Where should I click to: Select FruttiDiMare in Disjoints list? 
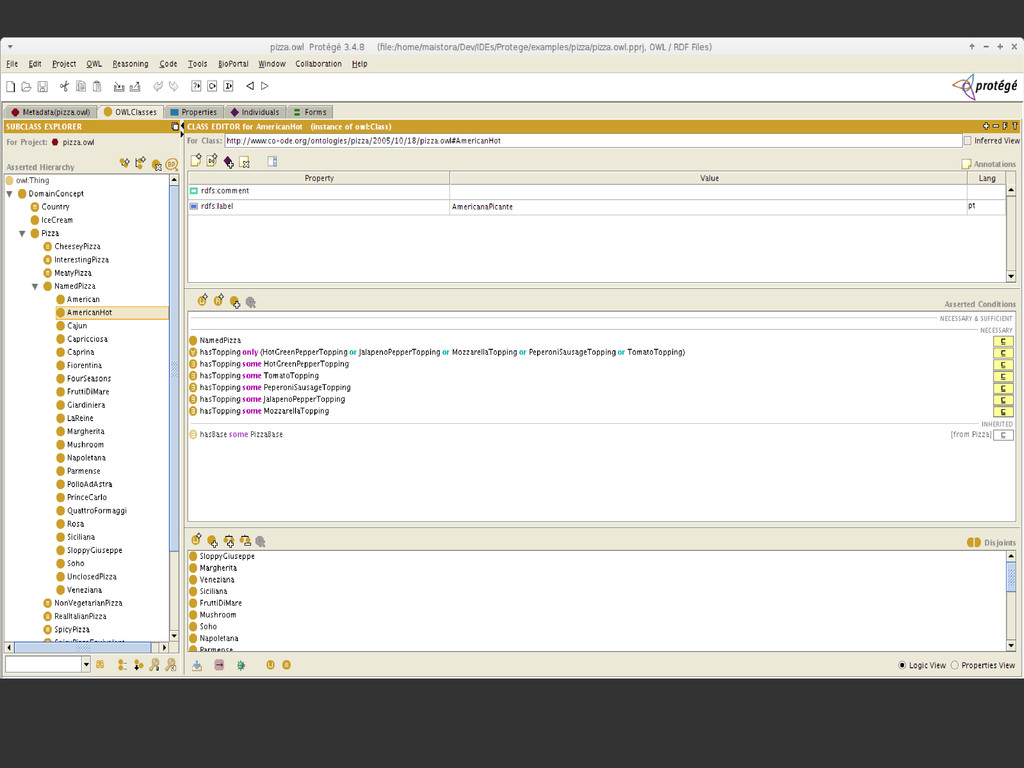tap(221, 603)
